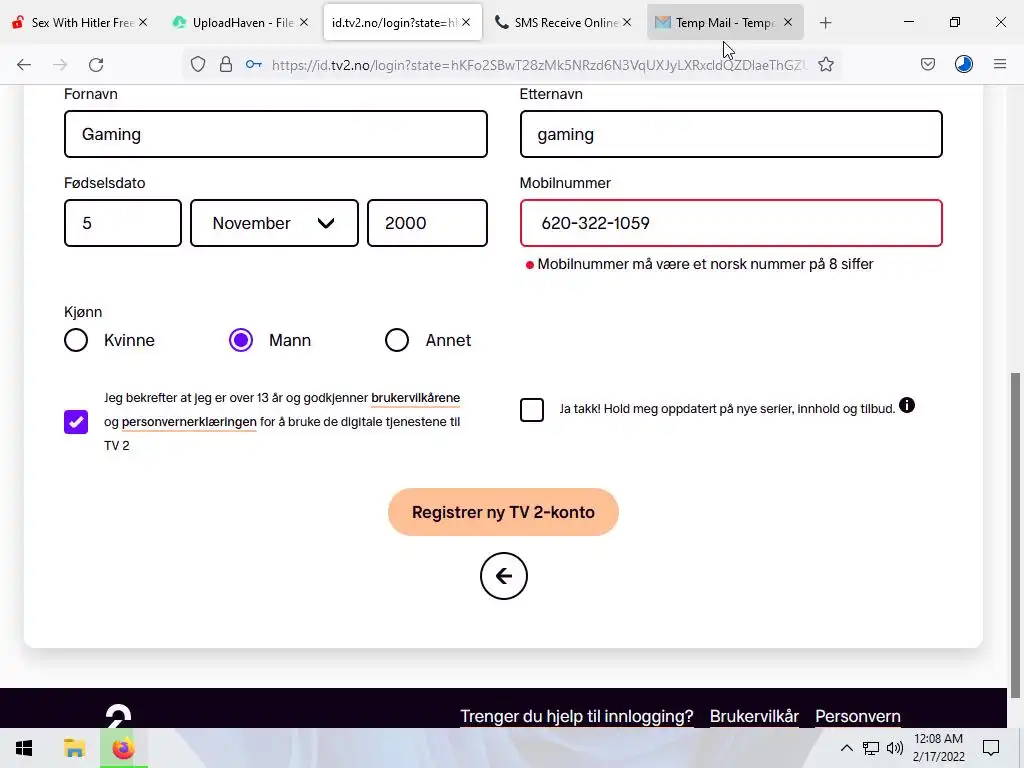Switch to the SMS Receive Online tab
This screenshot has height=768, width=1024.
tap(564, 23)
